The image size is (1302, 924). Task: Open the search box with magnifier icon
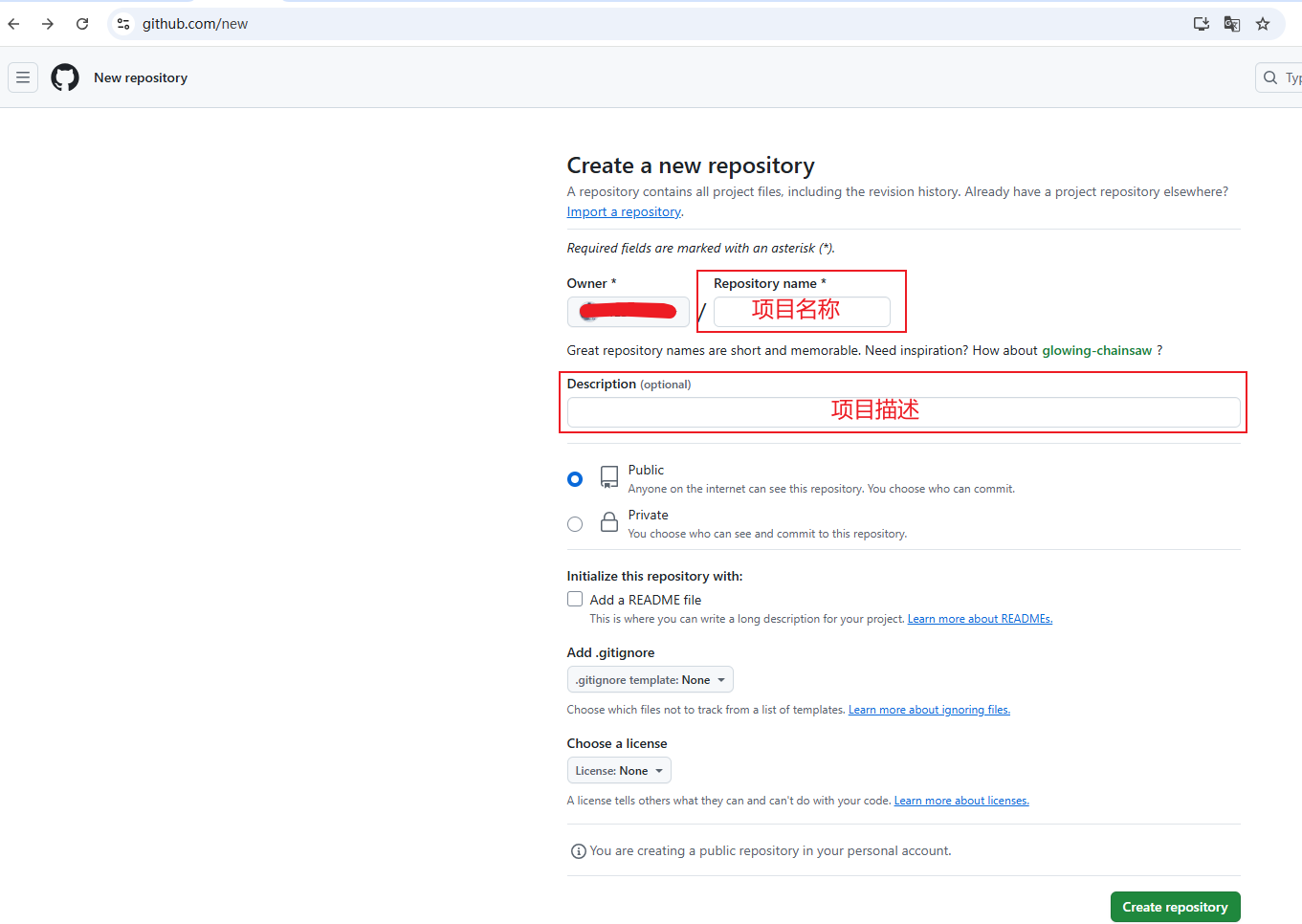pos(1279,77)
